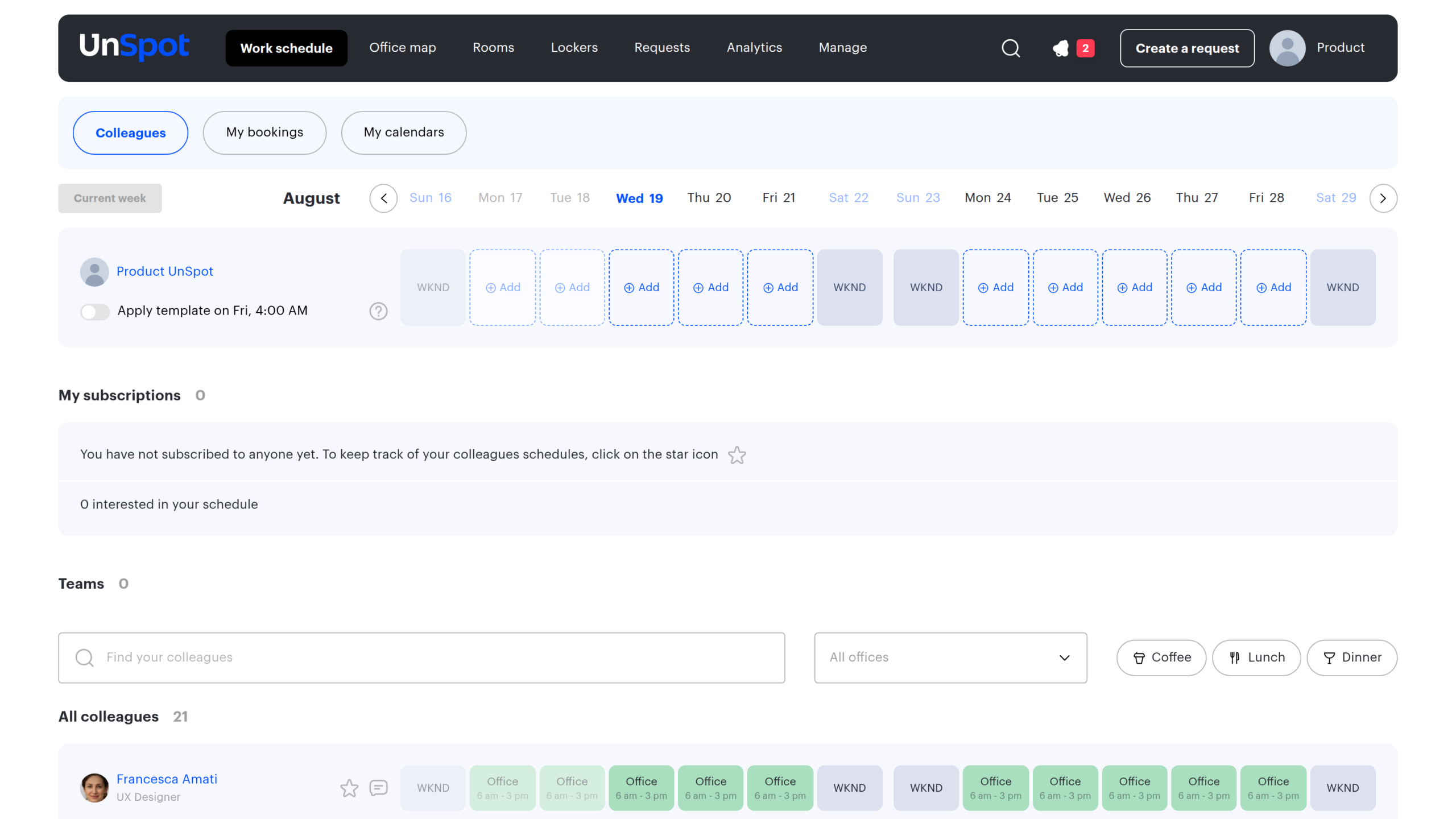Click in Find your colleagues search field

tap(421, 657)
